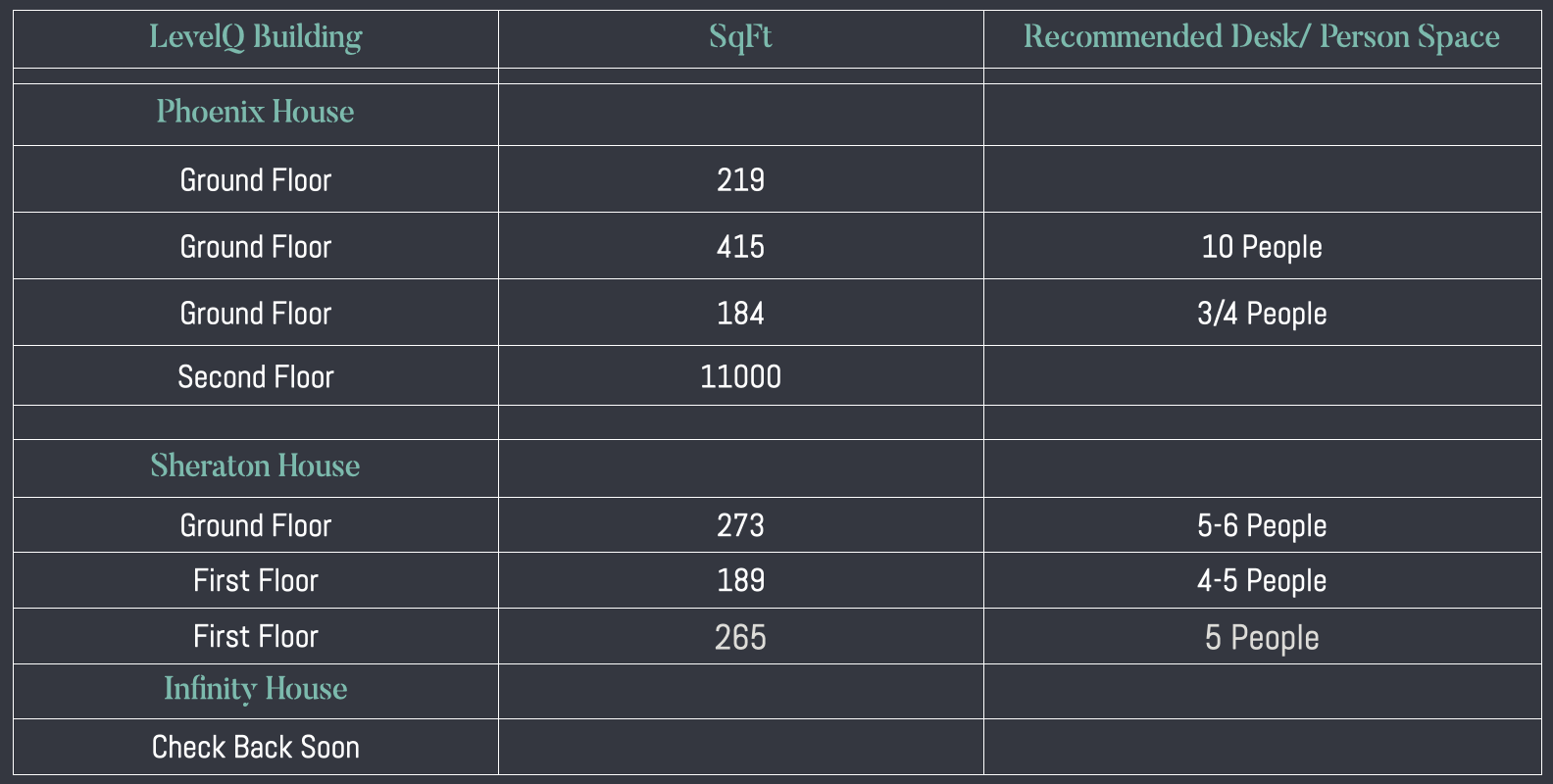The height and width of the screenshot is (784, 1553).
Task: Click the 184 SqFt value
Action: click(x=740, y=314)
